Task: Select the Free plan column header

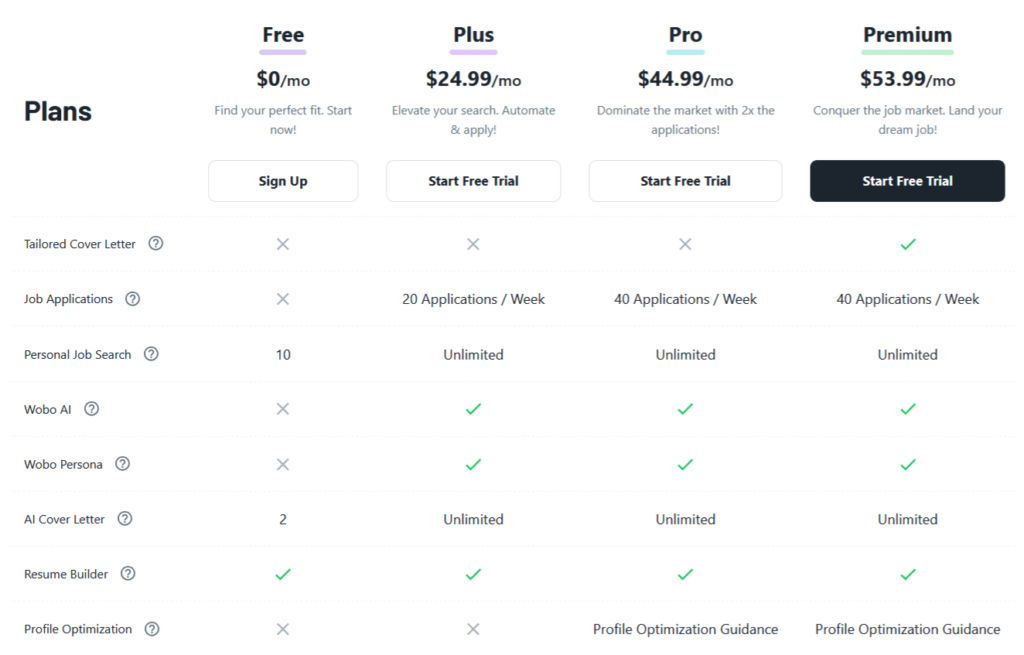Action: pos(283,34)
